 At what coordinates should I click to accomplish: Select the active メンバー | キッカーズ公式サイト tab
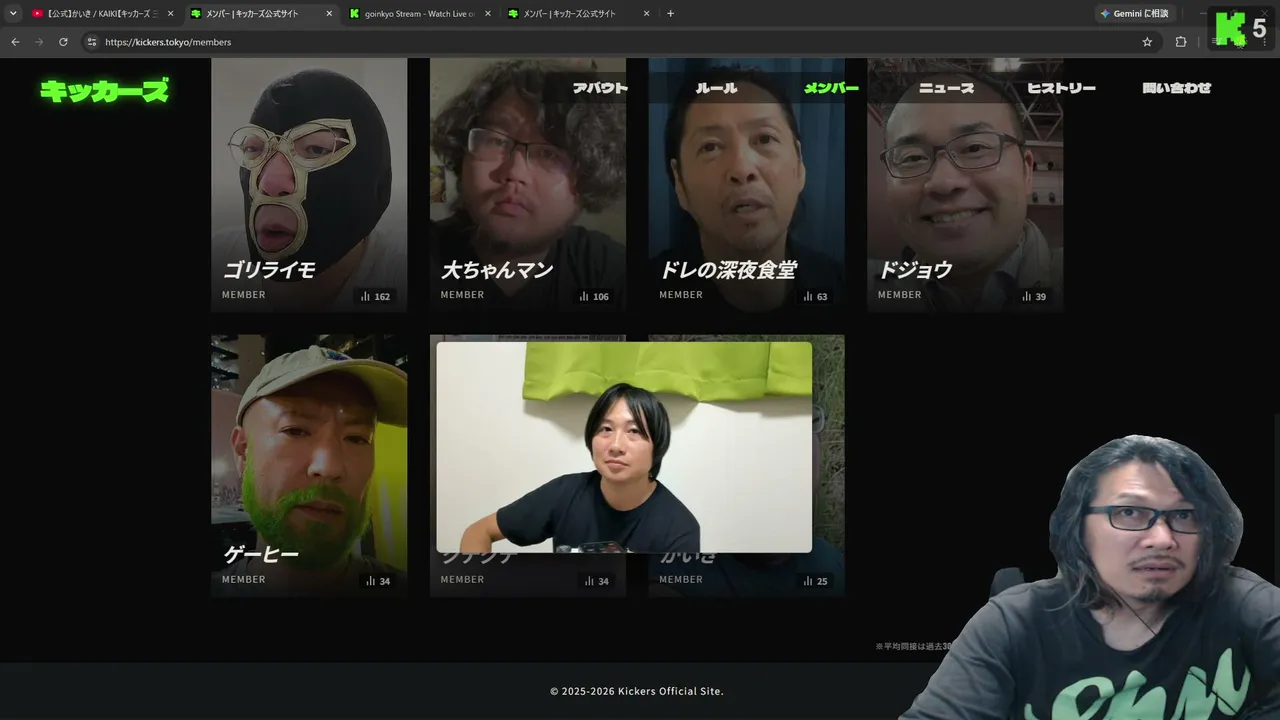[x=260, y=14]
